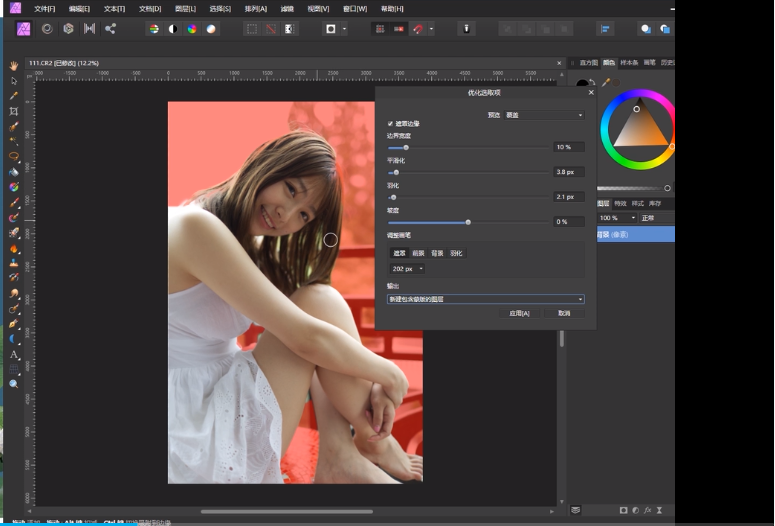The width and height of the screenshot is (775, 526).
Task: Apply Auto Colors from toolbar
Action: (192, 29)
